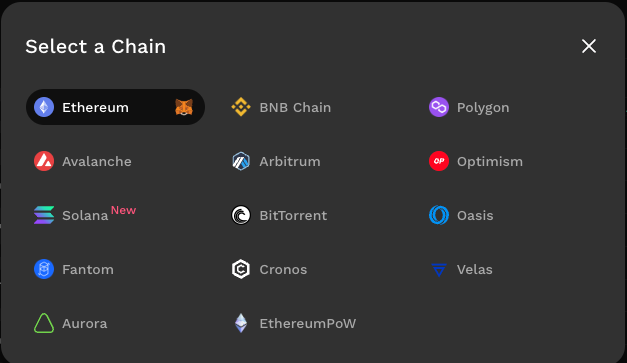Select the Polygon network label
Image resolution: width=627 pixels, height=363 pixels.
(x=483, y=108)
